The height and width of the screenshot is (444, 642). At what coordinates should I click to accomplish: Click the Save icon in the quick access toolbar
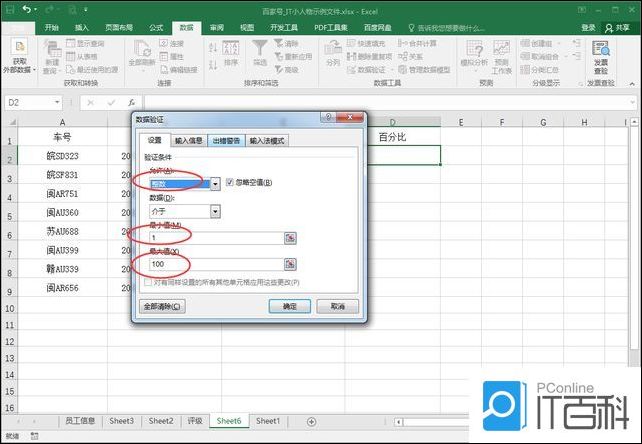10,9
